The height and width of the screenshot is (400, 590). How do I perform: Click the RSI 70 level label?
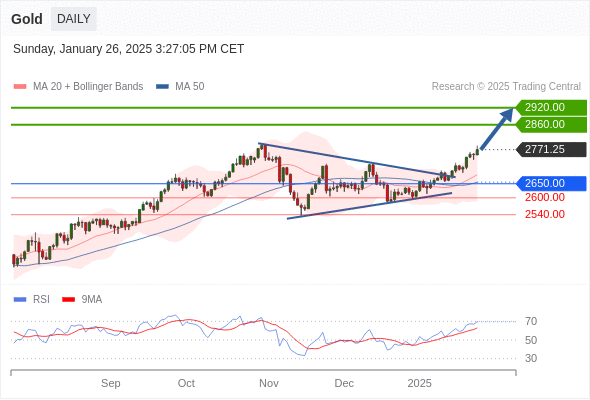(x=531, y=321)
